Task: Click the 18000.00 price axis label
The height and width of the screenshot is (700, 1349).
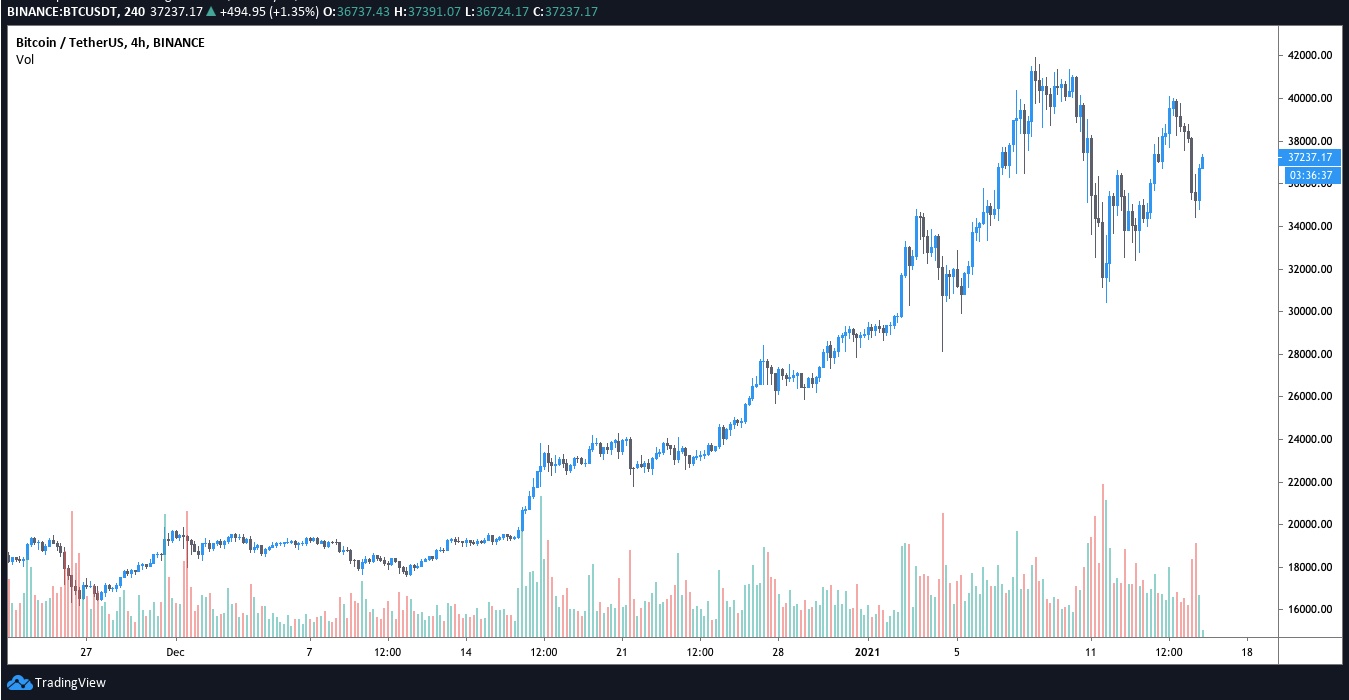Action: pyautogui.click(x=1311, y=567)
